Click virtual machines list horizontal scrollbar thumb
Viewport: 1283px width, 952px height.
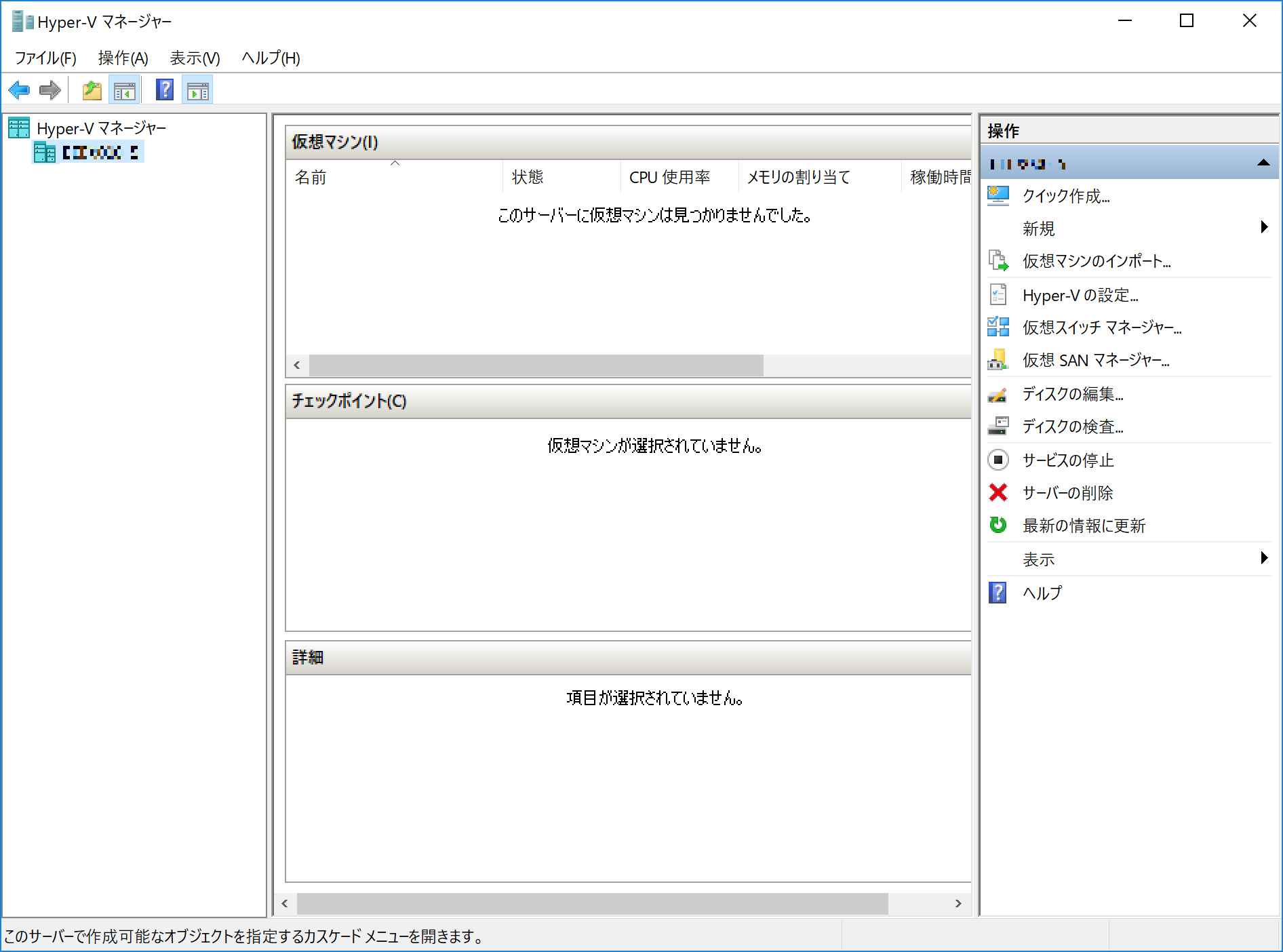536,365
